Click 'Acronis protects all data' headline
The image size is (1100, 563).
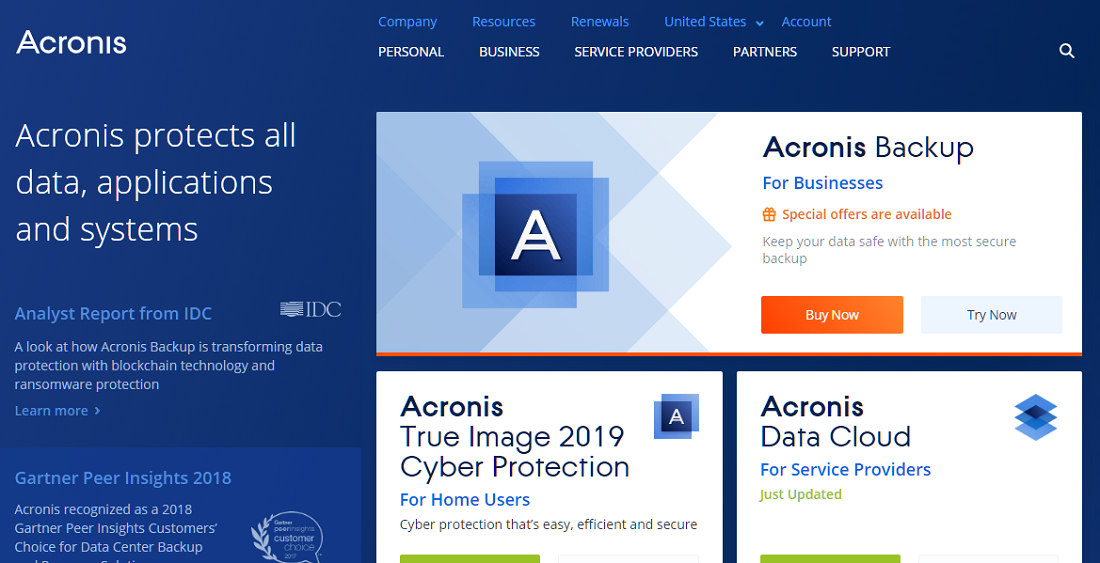[x=156, y=182]
